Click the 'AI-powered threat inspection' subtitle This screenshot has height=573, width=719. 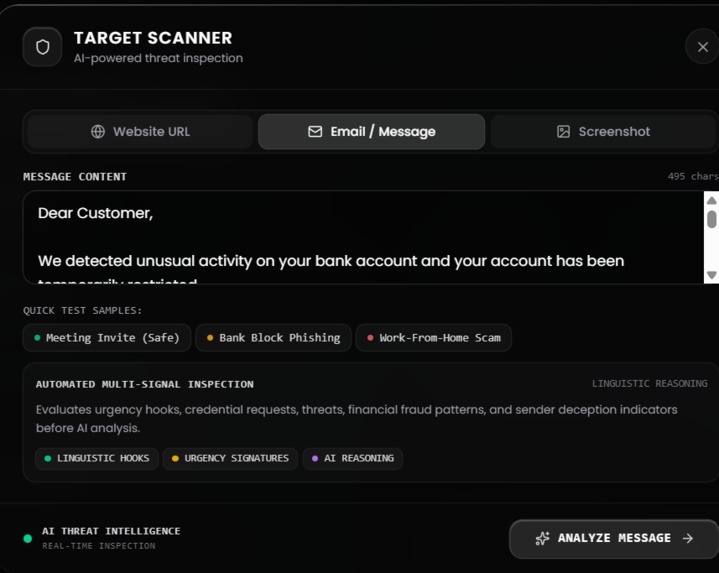(x=158, y=58)
